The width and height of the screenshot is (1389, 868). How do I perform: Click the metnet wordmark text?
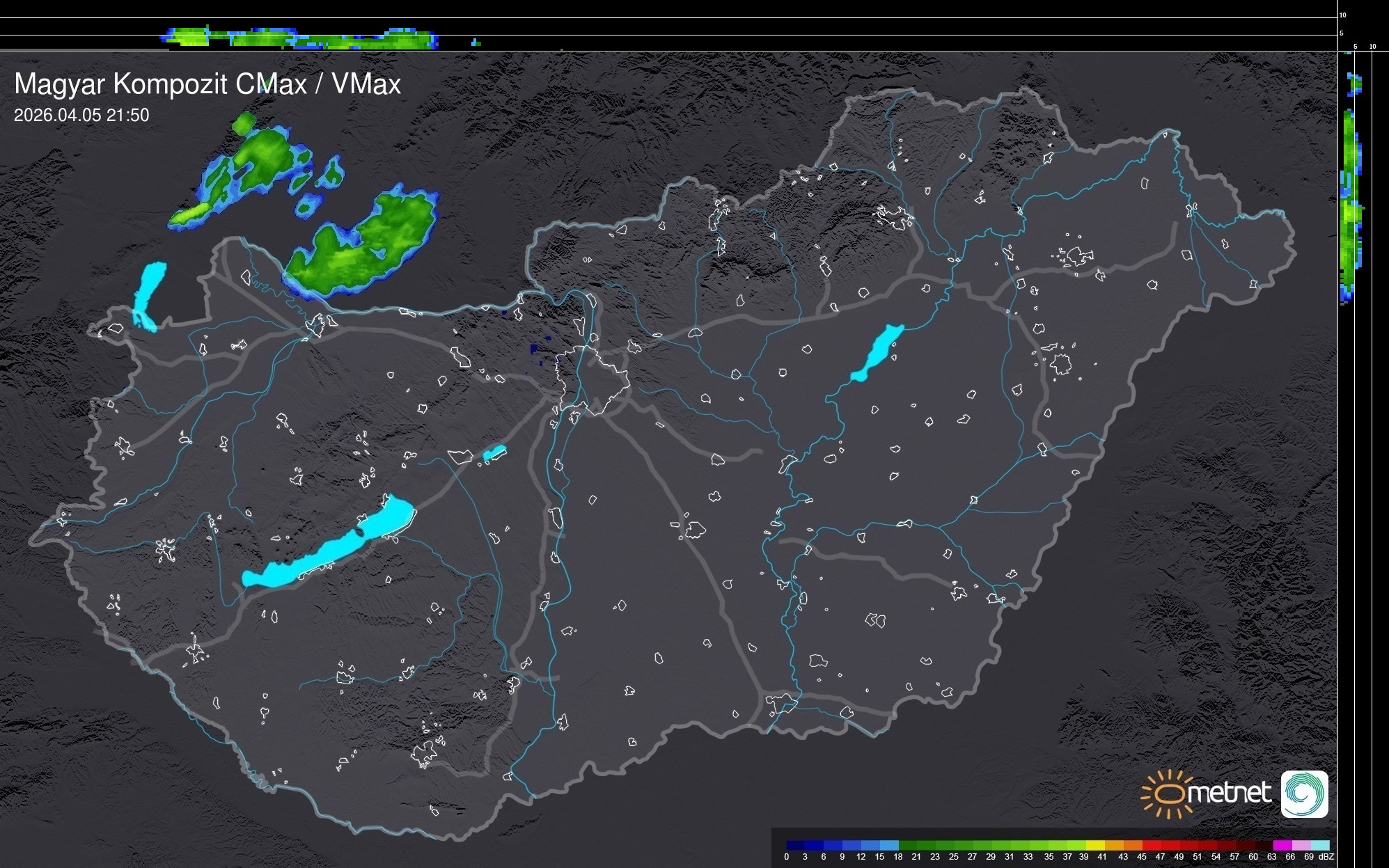pos(1228,794)
